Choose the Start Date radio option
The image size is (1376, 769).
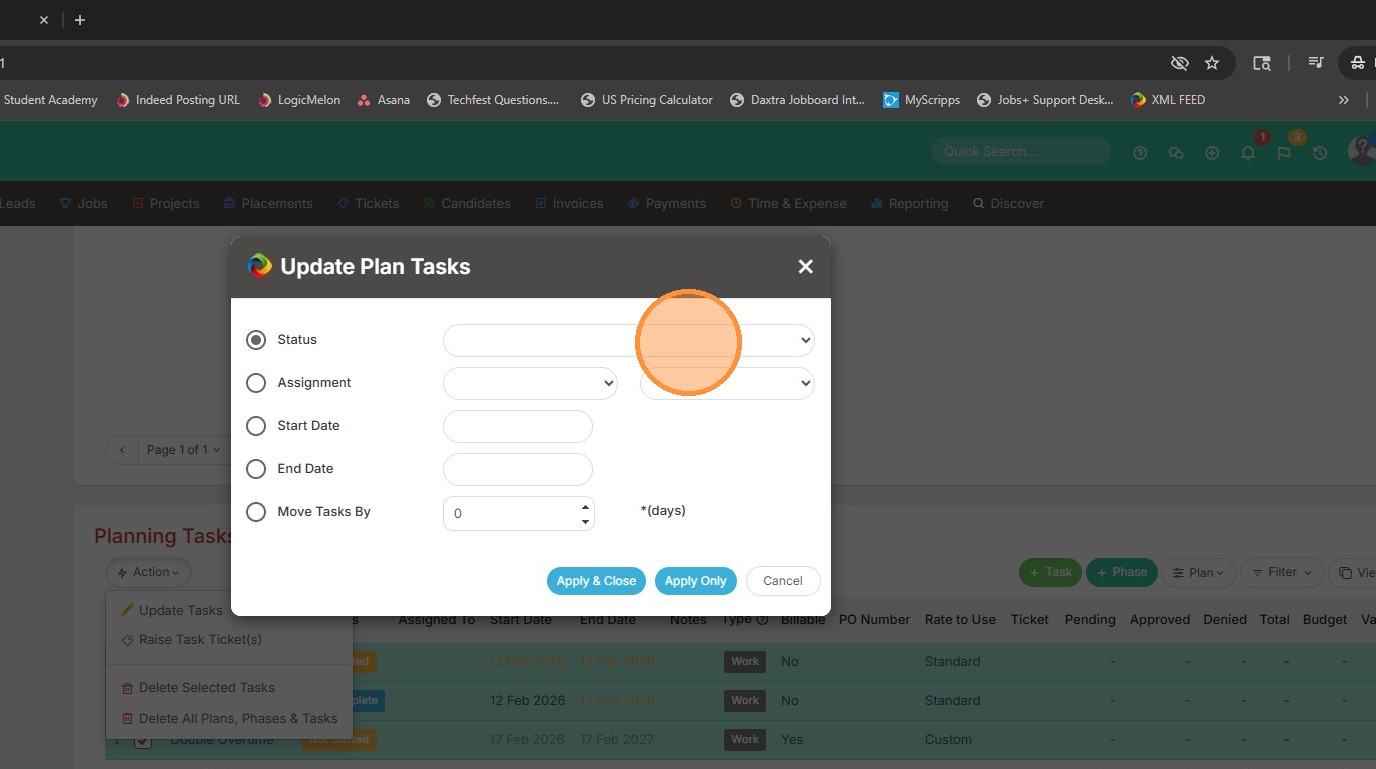[256, 426]
